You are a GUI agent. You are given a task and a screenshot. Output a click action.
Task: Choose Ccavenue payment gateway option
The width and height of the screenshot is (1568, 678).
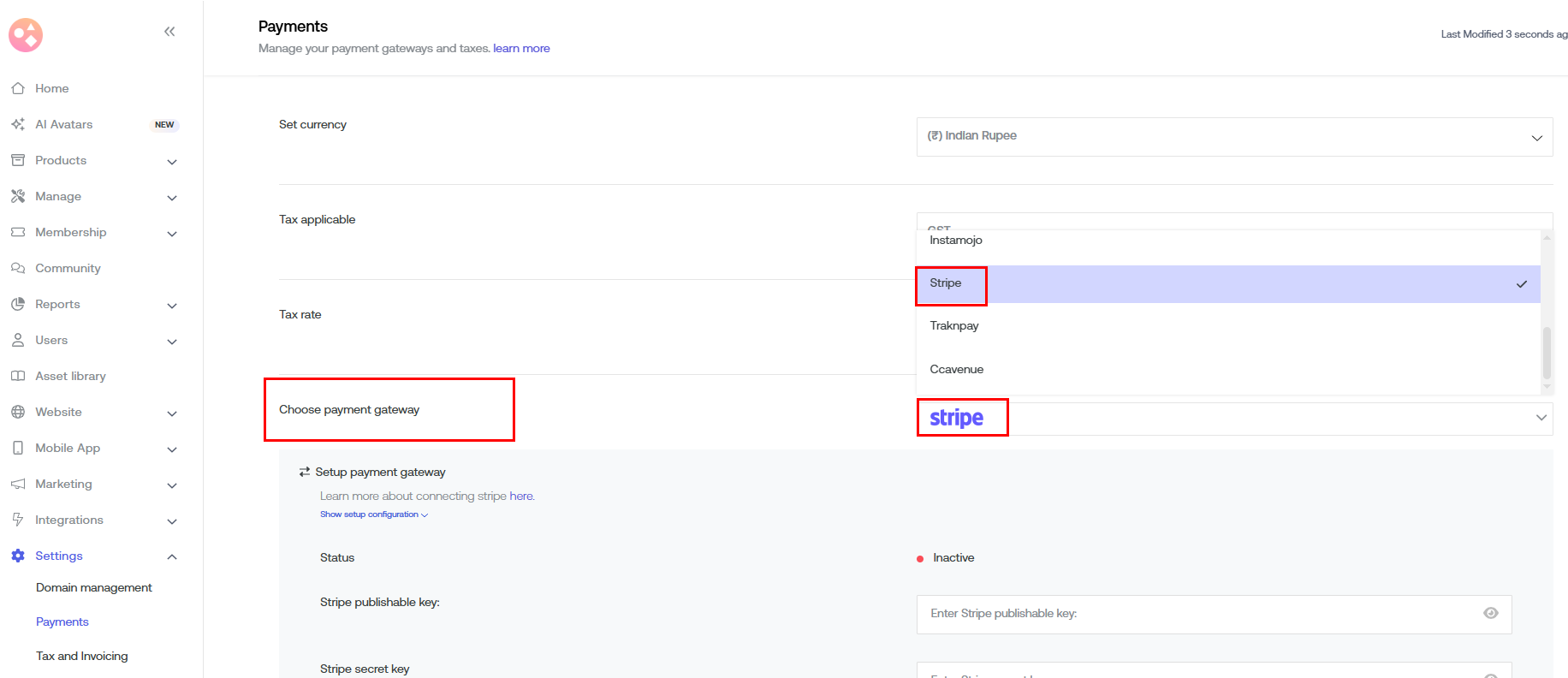point(956,370)
